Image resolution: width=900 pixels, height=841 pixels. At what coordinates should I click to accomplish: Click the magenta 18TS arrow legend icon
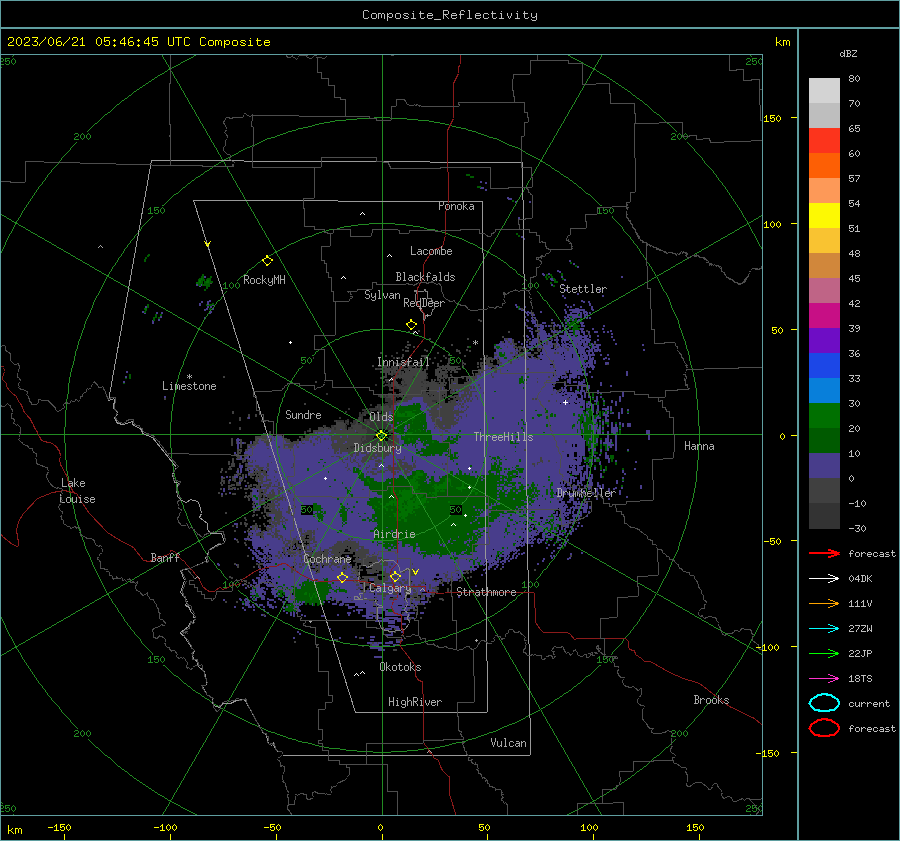[x=824, y=679]
